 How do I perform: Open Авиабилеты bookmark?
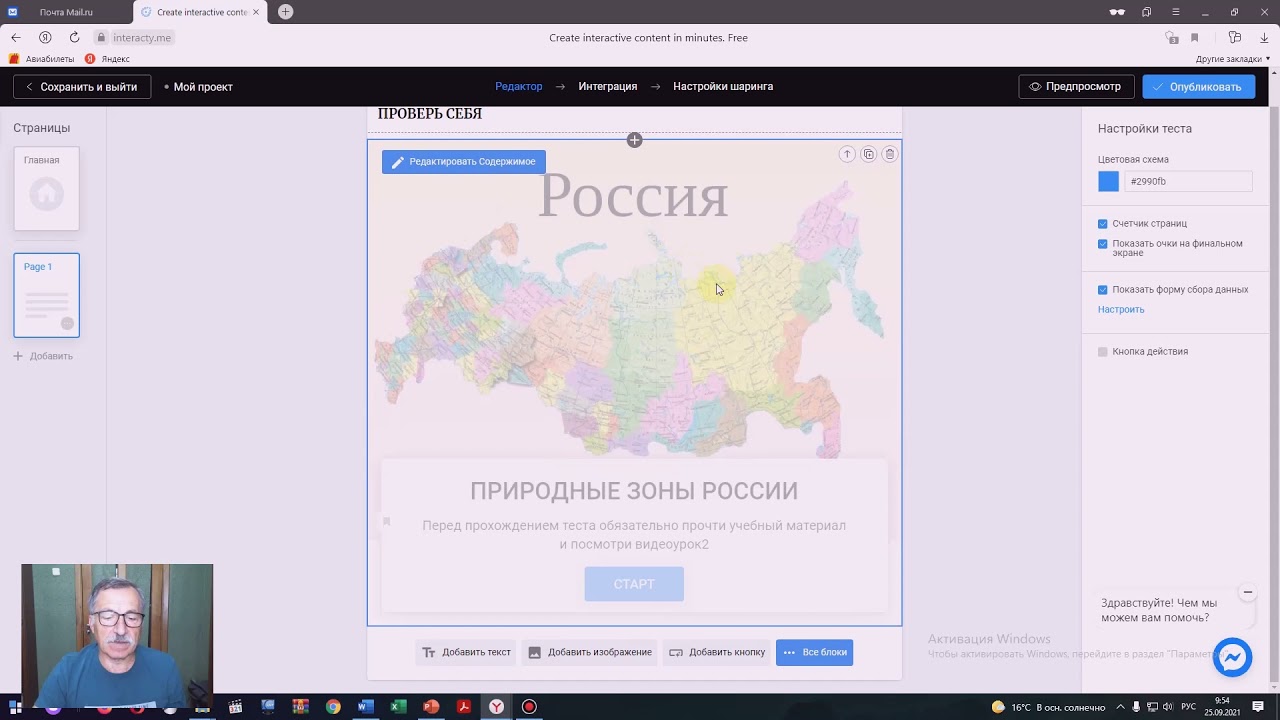pyautogui.click(x=42, y=59)
